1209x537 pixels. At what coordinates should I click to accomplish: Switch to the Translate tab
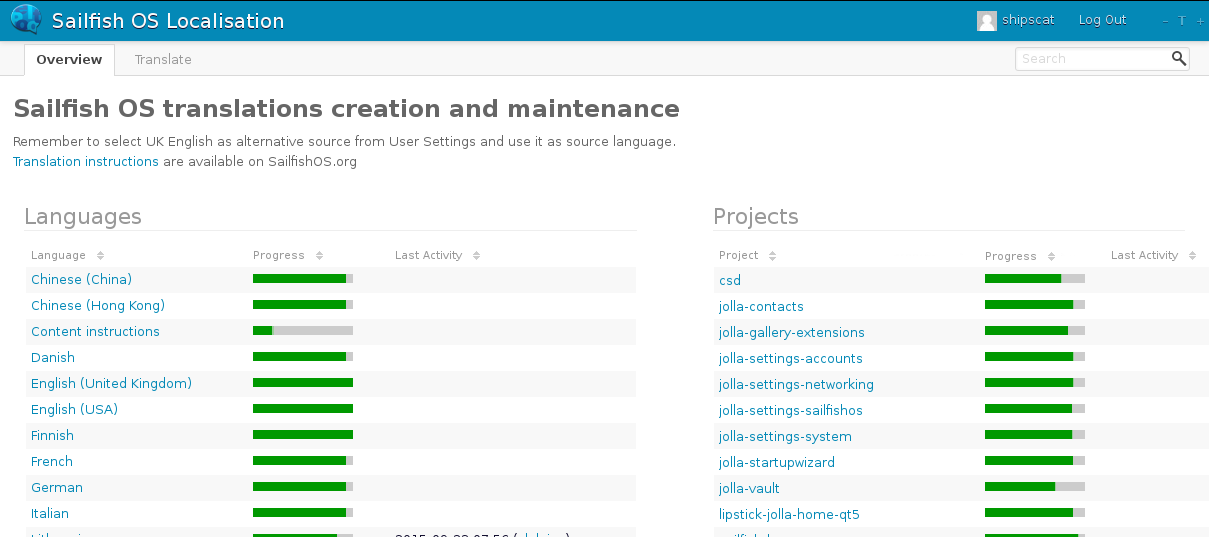coord(163,60)
